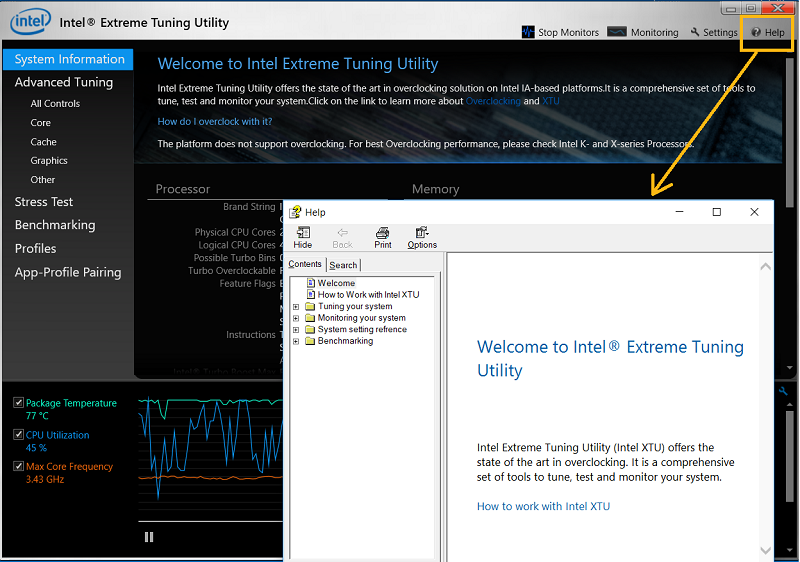Click the Benchmarking folder icon in Help
The height and width of the screenshot is (562, 800).
310,341
